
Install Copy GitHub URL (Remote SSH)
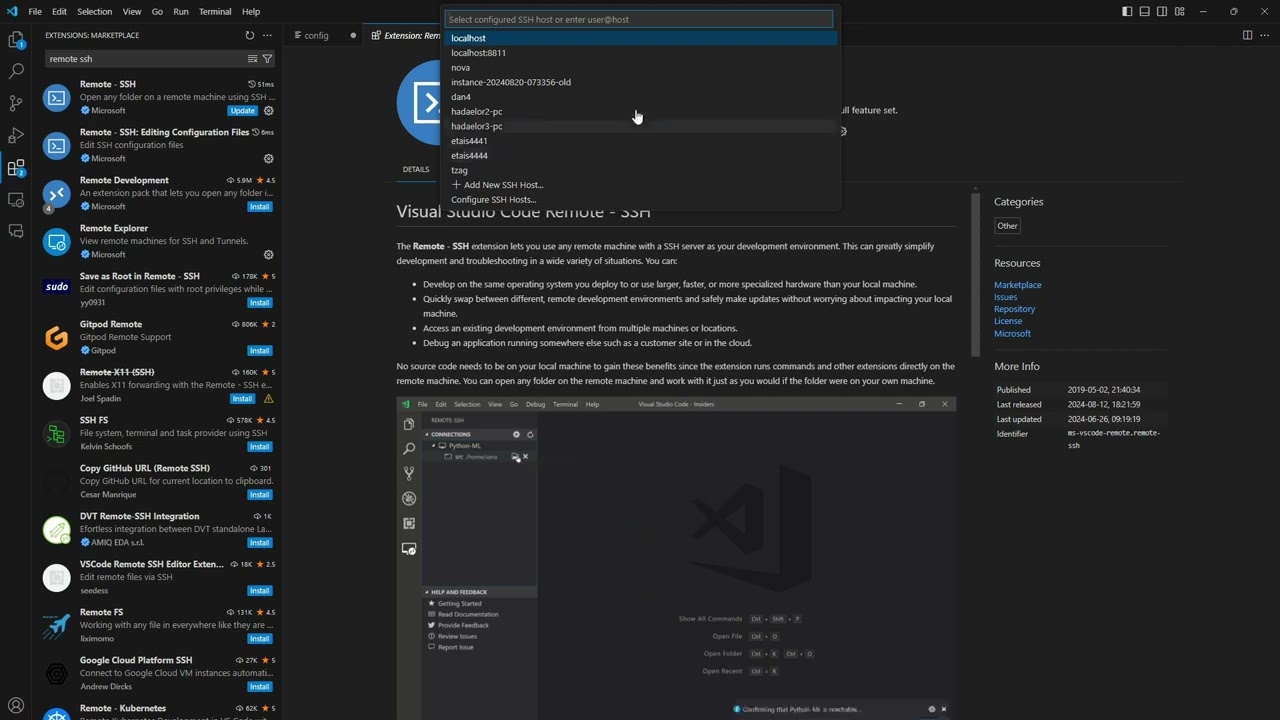coord(260,495)
